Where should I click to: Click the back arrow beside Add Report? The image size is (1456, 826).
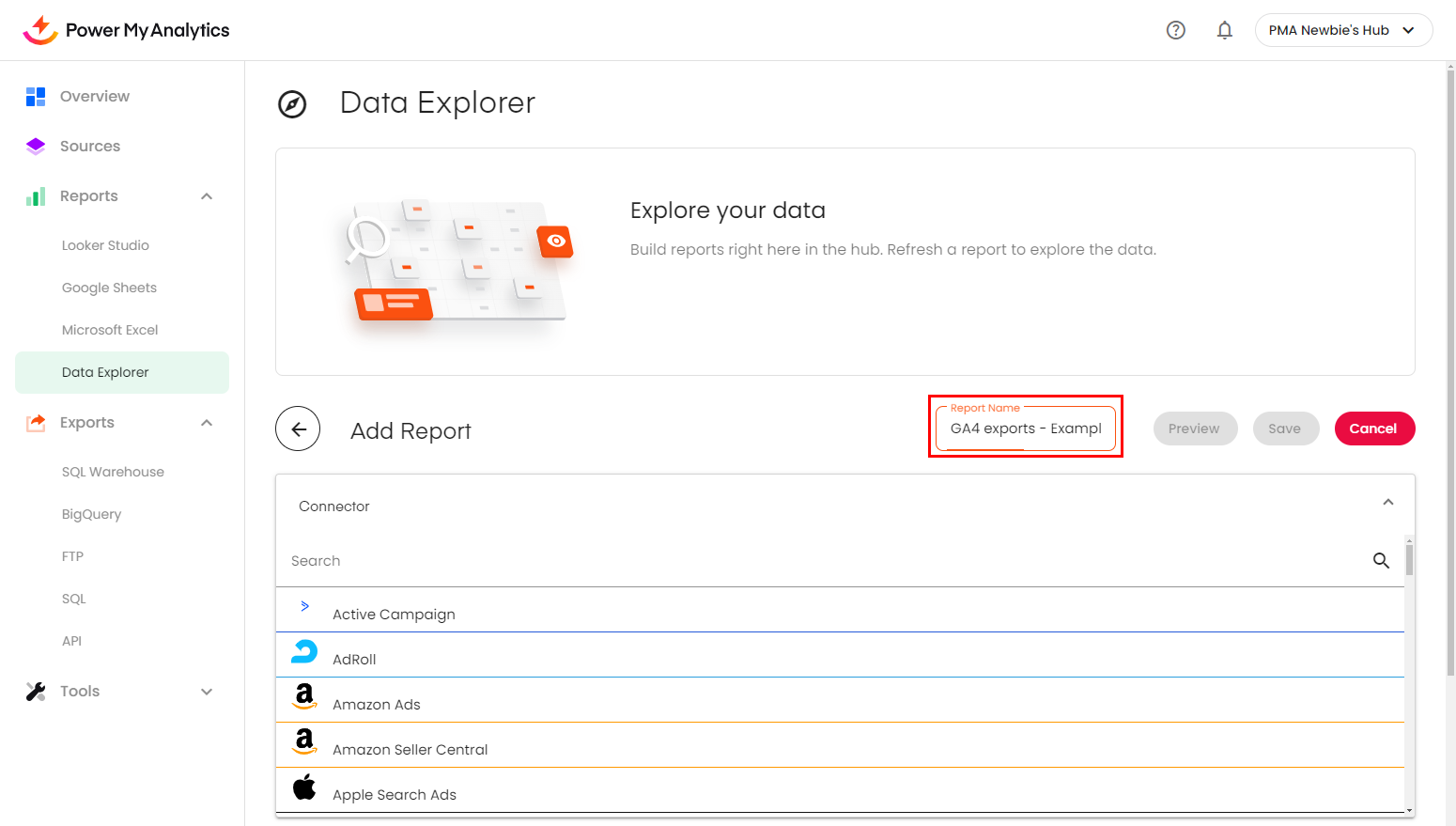click(x=298, y=429)
